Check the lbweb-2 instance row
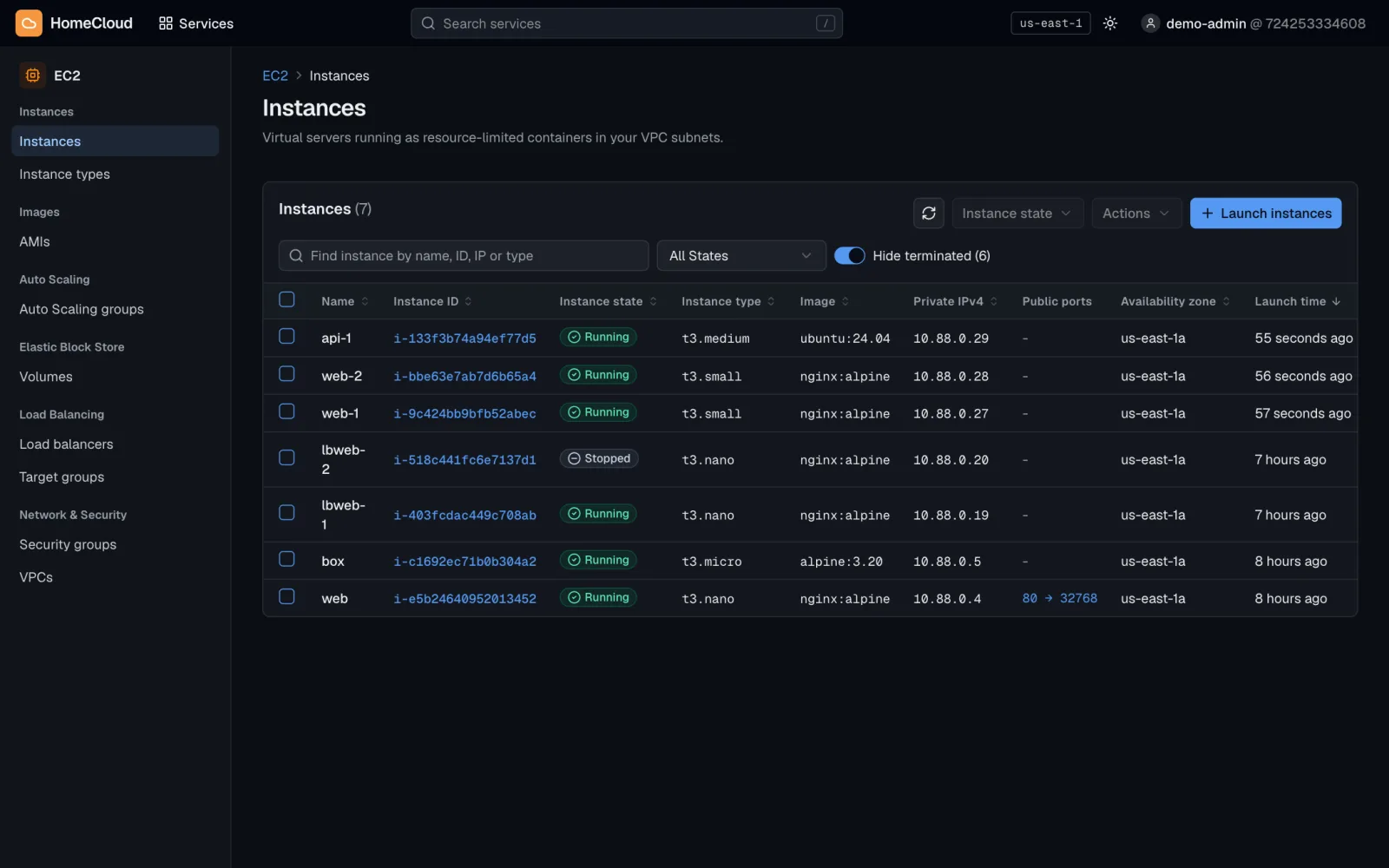The height and width of the screenshot is (868, 1389). pyautogui.click(x=286, y=457)
